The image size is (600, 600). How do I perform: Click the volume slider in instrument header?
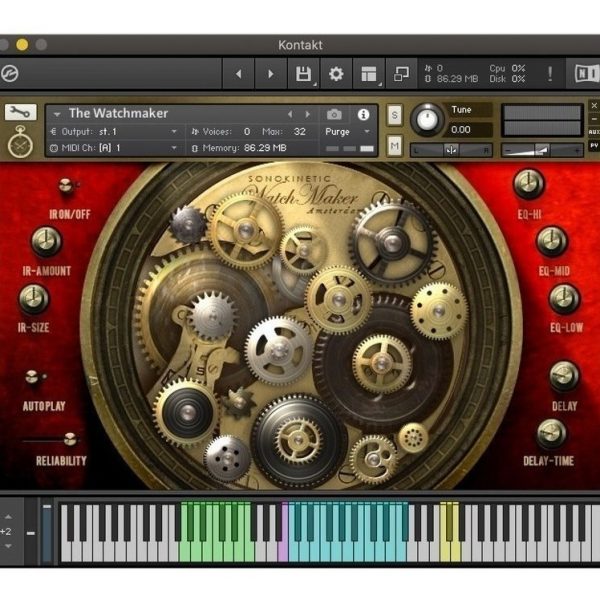[542, 150]
